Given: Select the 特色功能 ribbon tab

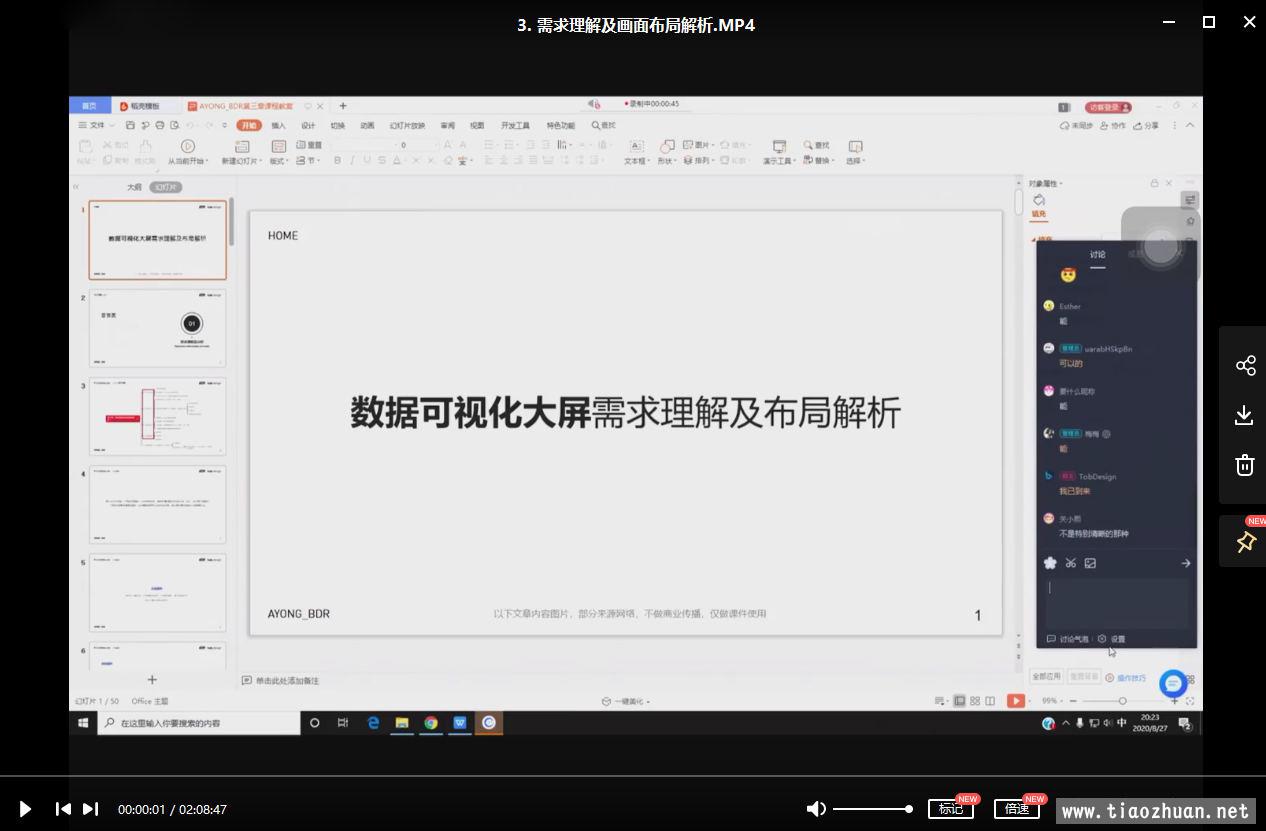Looking at the screenshot, I should tap(560, 125).
